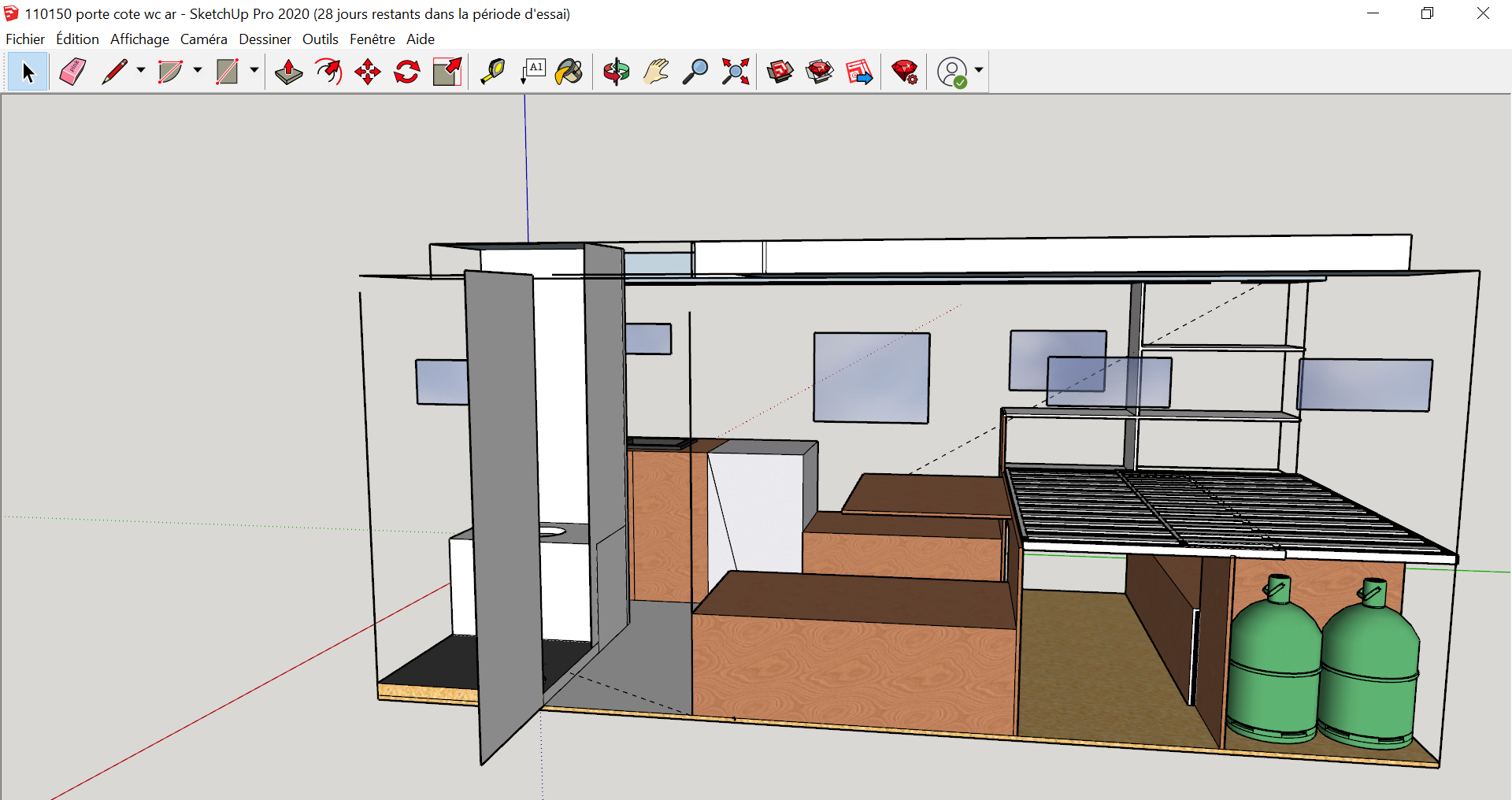Click the Zoom Extents icon

point(736,72)
